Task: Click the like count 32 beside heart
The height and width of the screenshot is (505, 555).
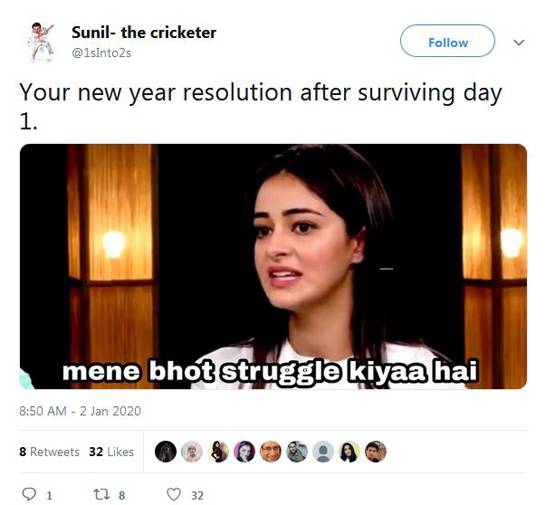Action: 198,495
